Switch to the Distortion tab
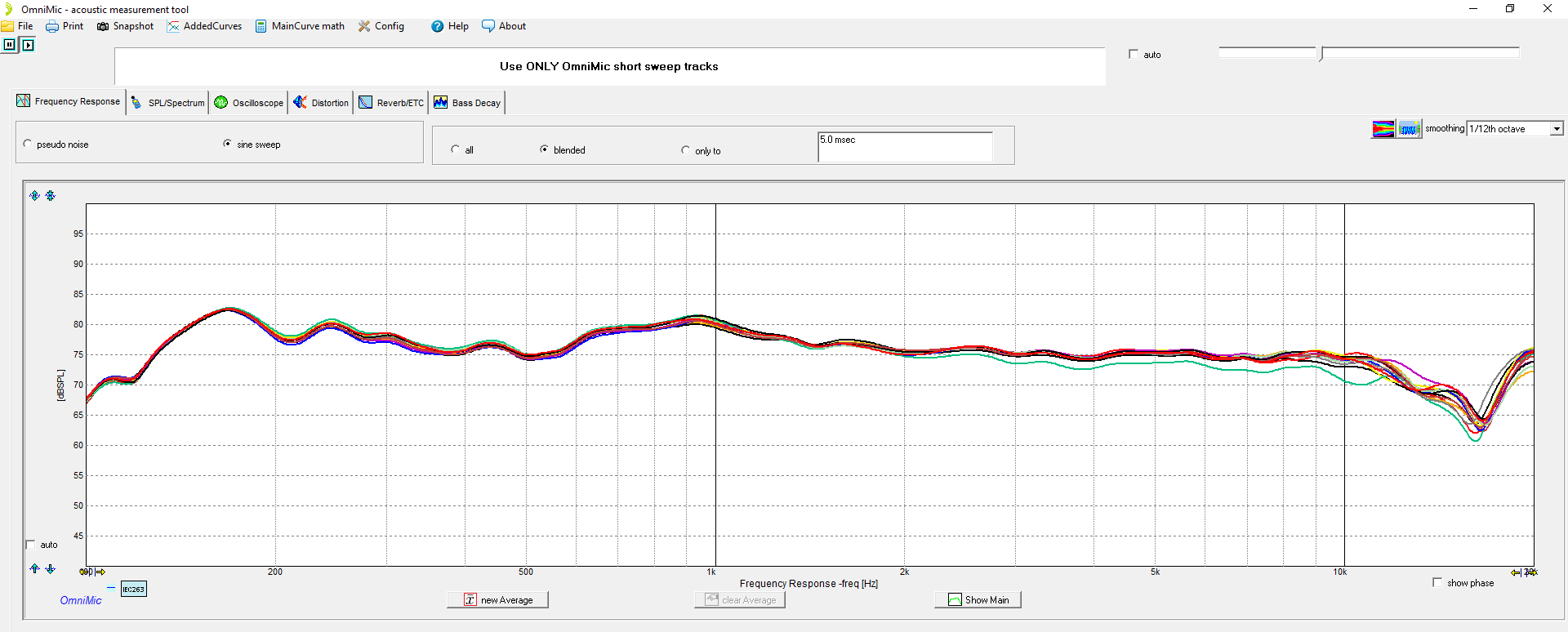The height and width of the screenshot is (632, 1568). [x=321, y=102]
